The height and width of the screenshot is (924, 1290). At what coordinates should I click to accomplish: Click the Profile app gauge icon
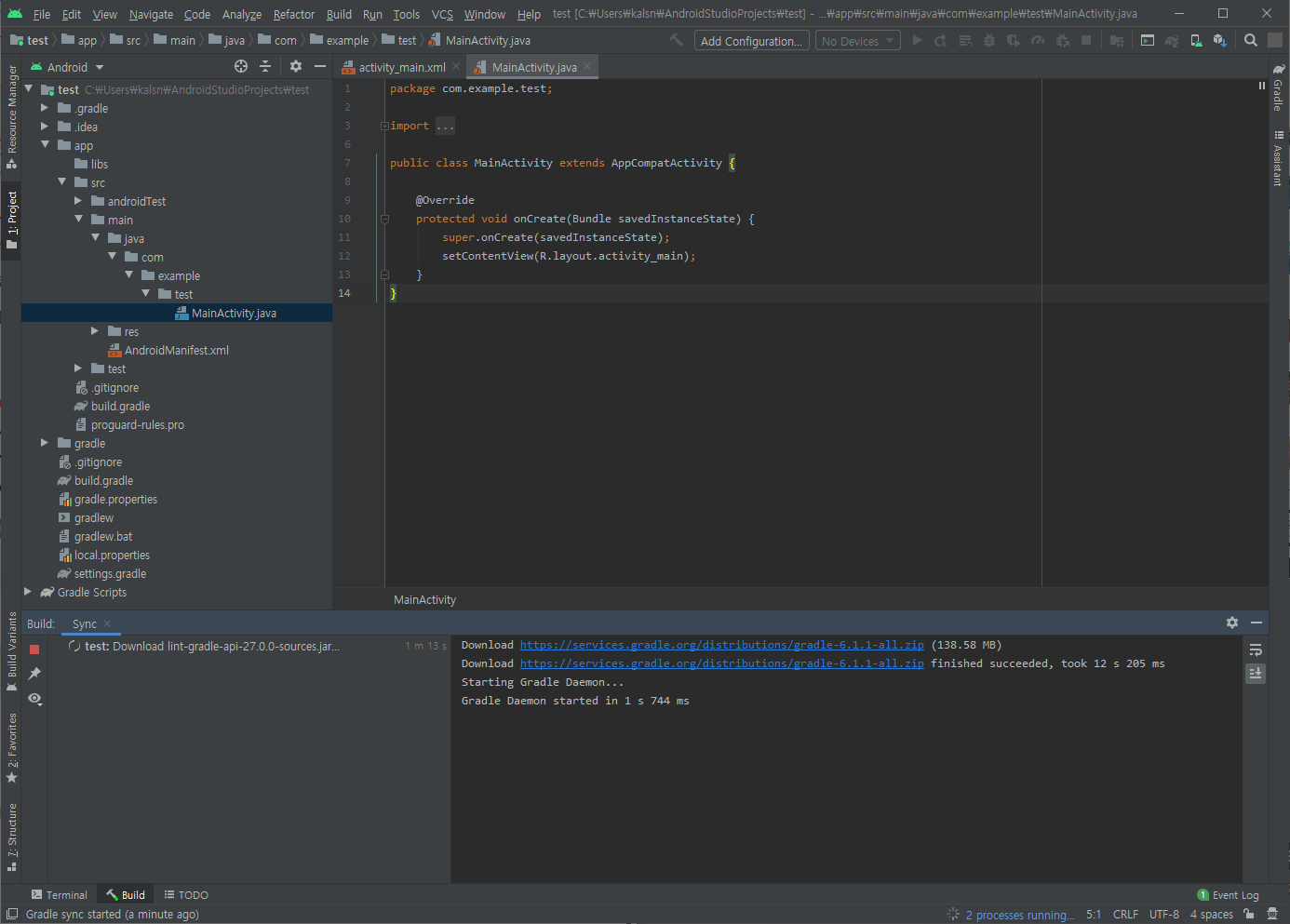[x=1038, y=40]
